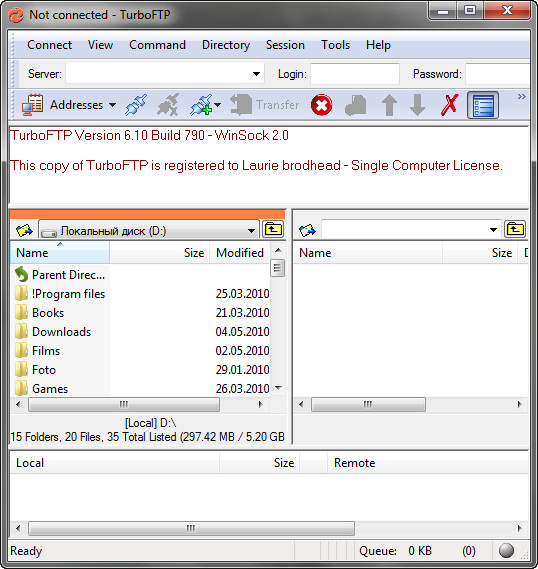Click the grayed Transfer button
538x569 pixels.
pos(265,105)
